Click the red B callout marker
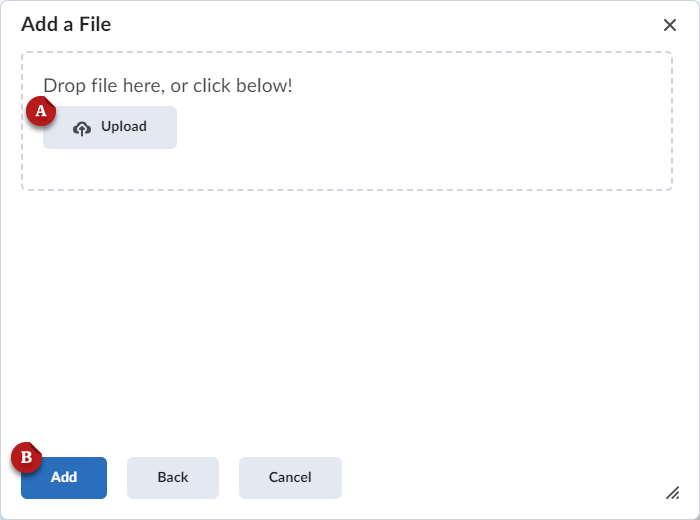 [x=27, y=458]
